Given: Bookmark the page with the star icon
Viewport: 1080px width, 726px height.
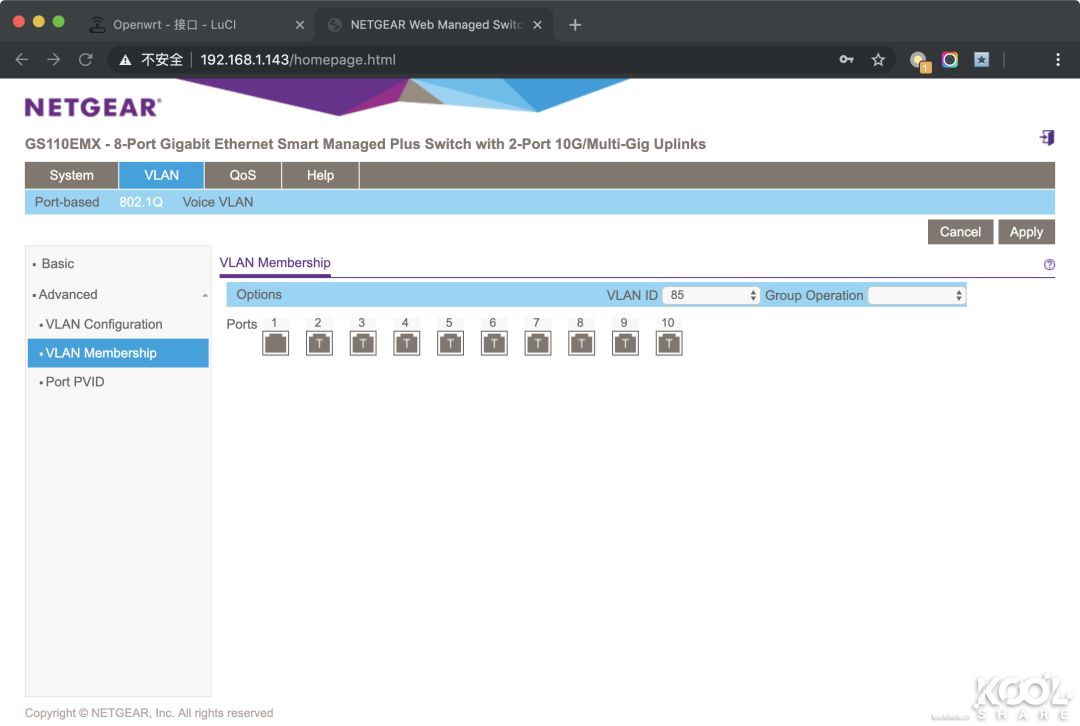Looking at the screenshot, I should (x=878, y=60).
